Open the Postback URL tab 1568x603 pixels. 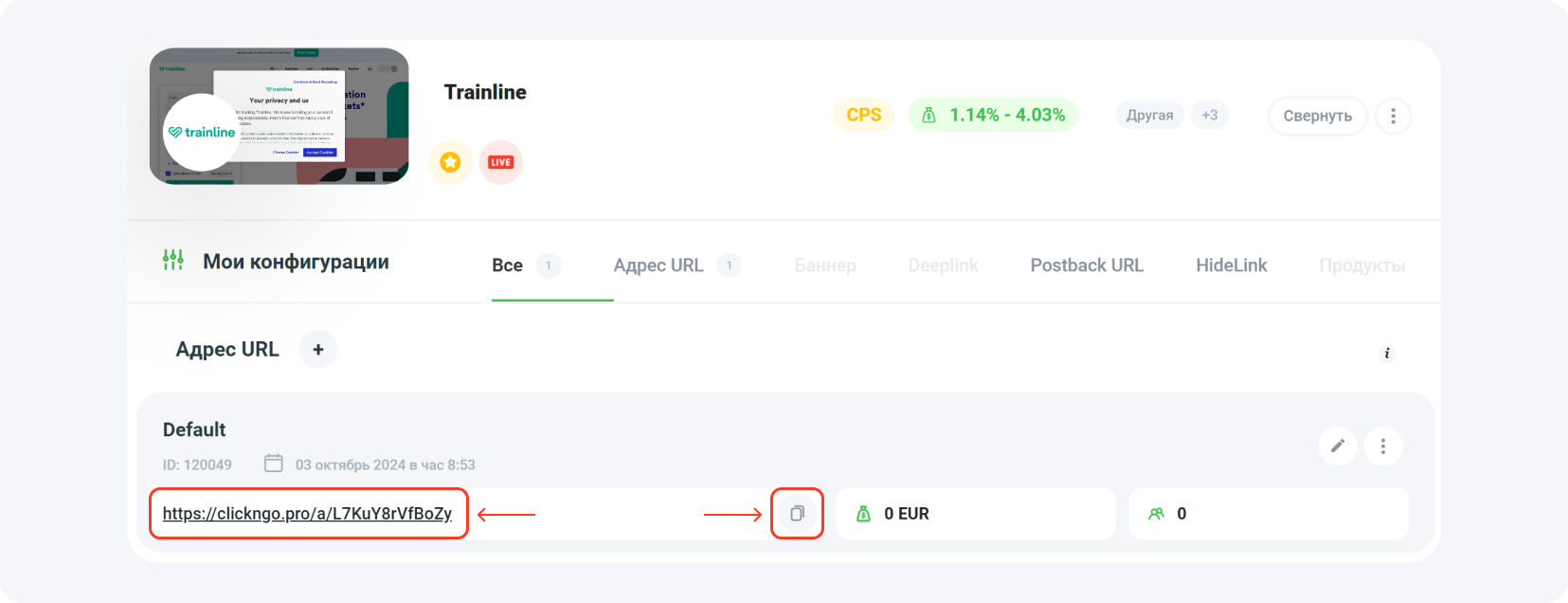tap(1087, 265)
